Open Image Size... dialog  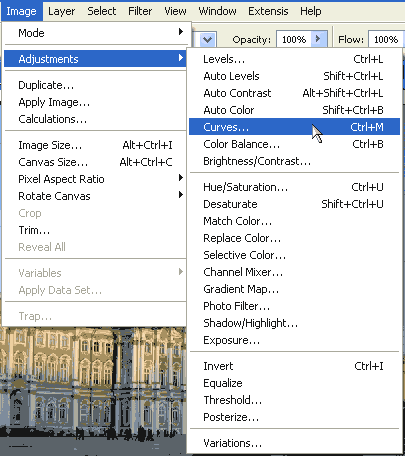pos(95,145)
